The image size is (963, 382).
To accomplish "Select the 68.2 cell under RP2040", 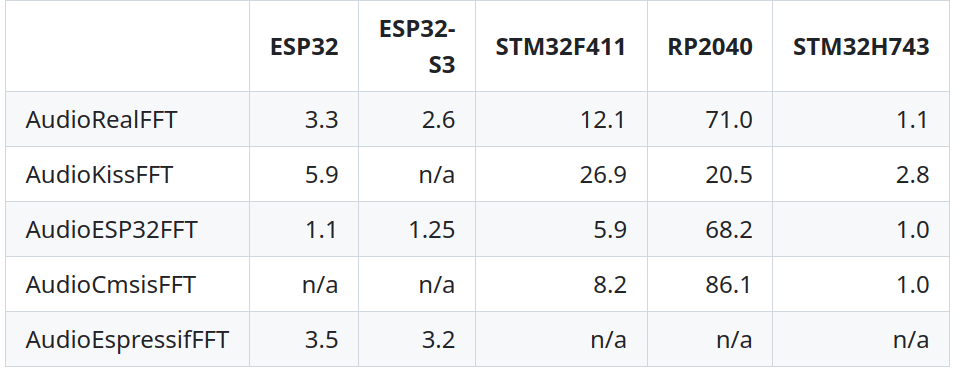I will coord(729,230).
